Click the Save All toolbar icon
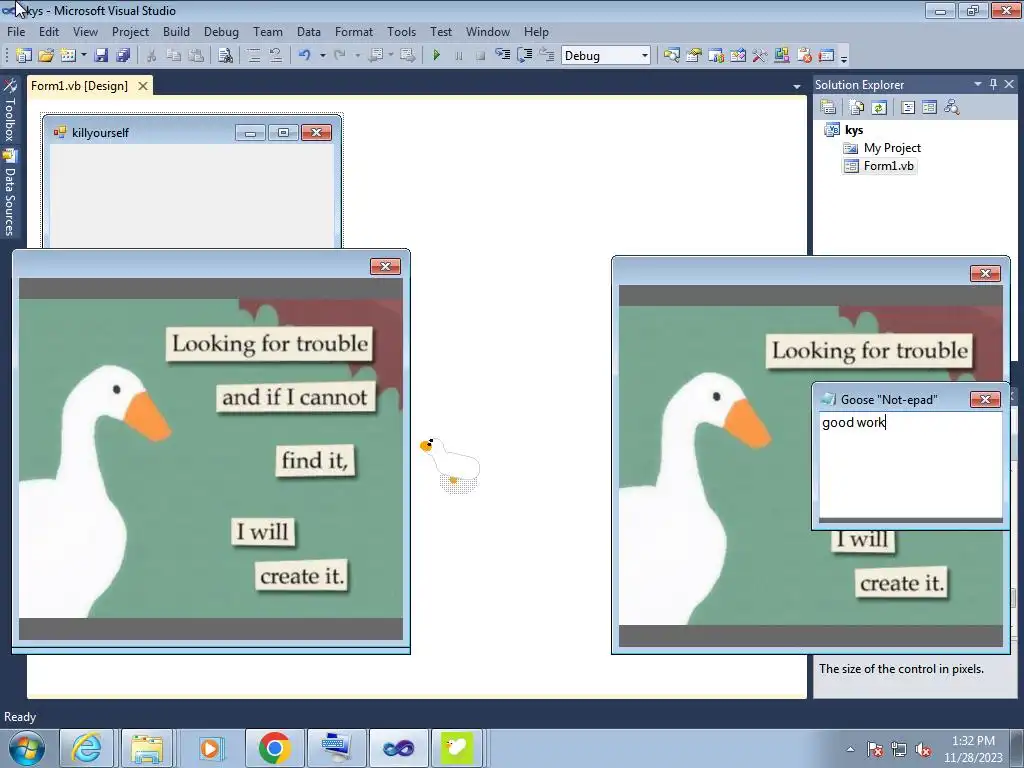 coord(123,56)
